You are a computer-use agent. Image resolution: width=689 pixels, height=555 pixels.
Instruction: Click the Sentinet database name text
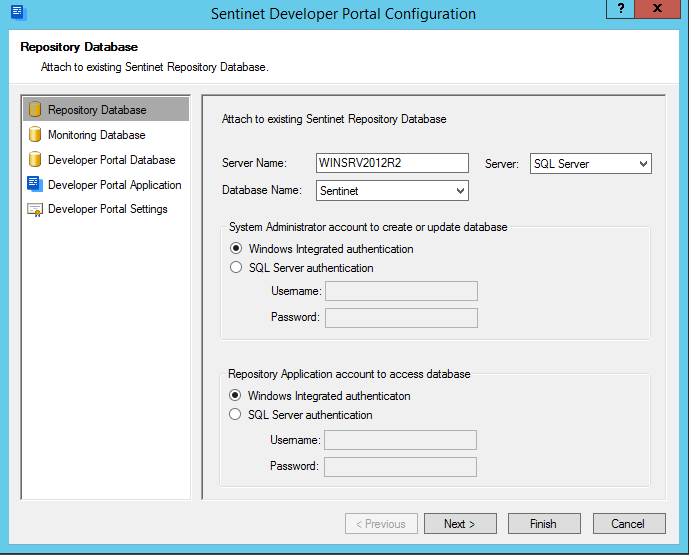click(x=339, y=191)
